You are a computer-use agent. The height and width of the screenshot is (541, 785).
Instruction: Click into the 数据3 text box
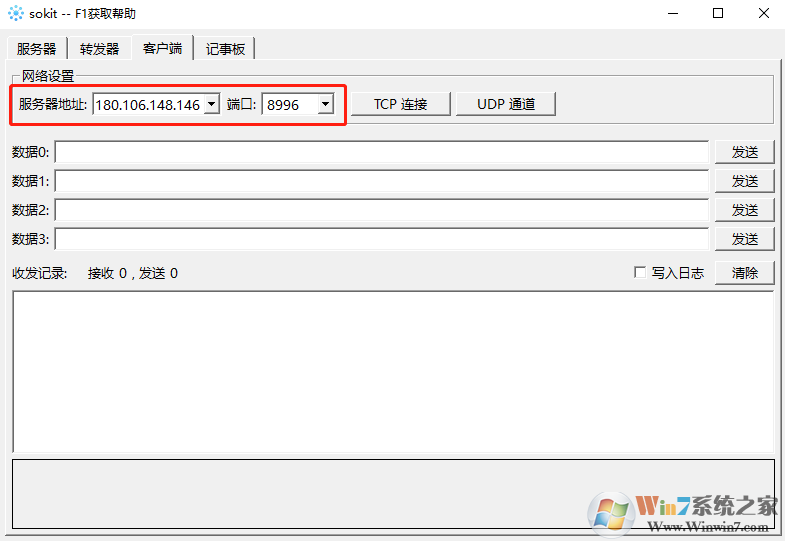click(381, 239)
